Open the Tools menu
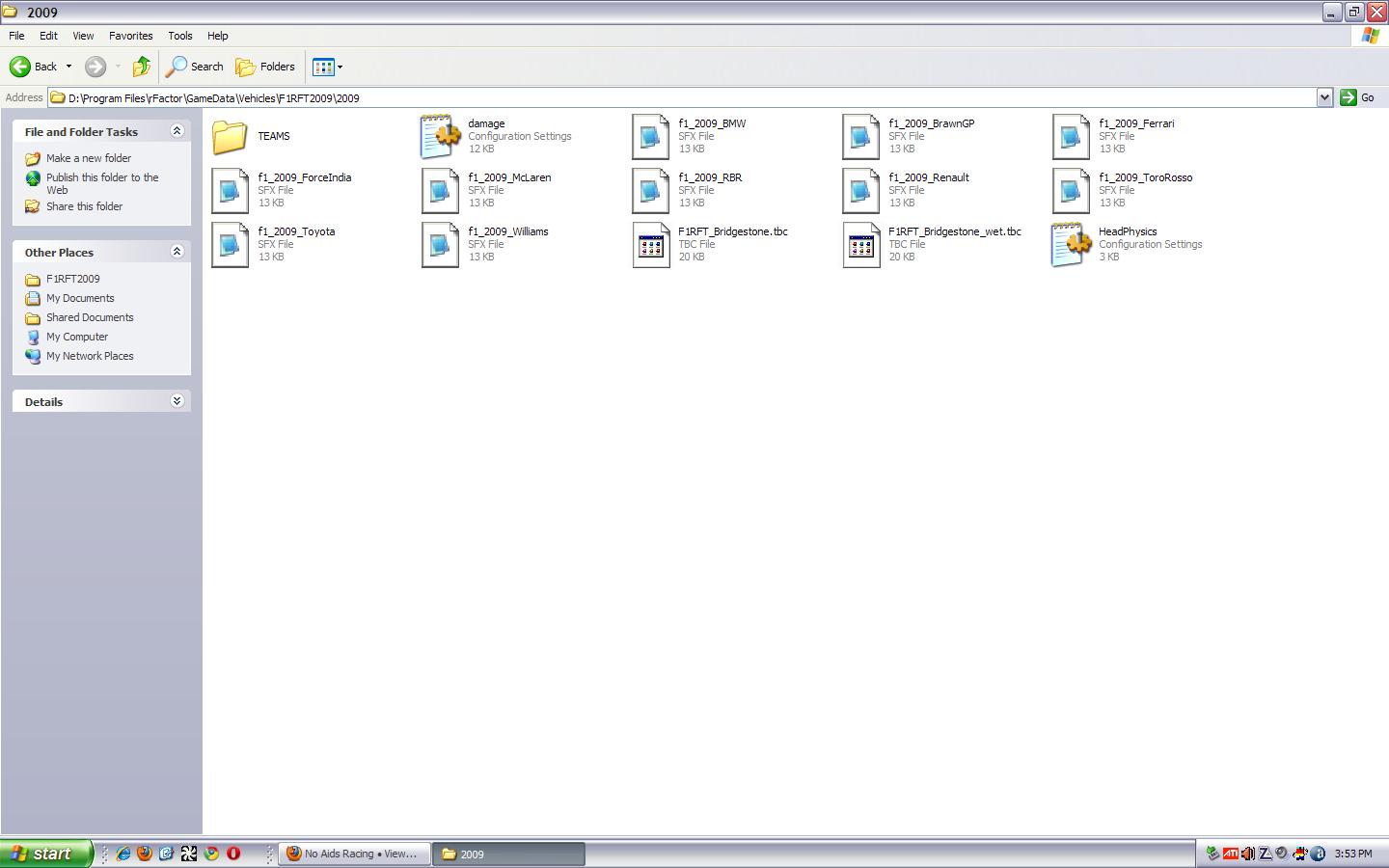 180,36
